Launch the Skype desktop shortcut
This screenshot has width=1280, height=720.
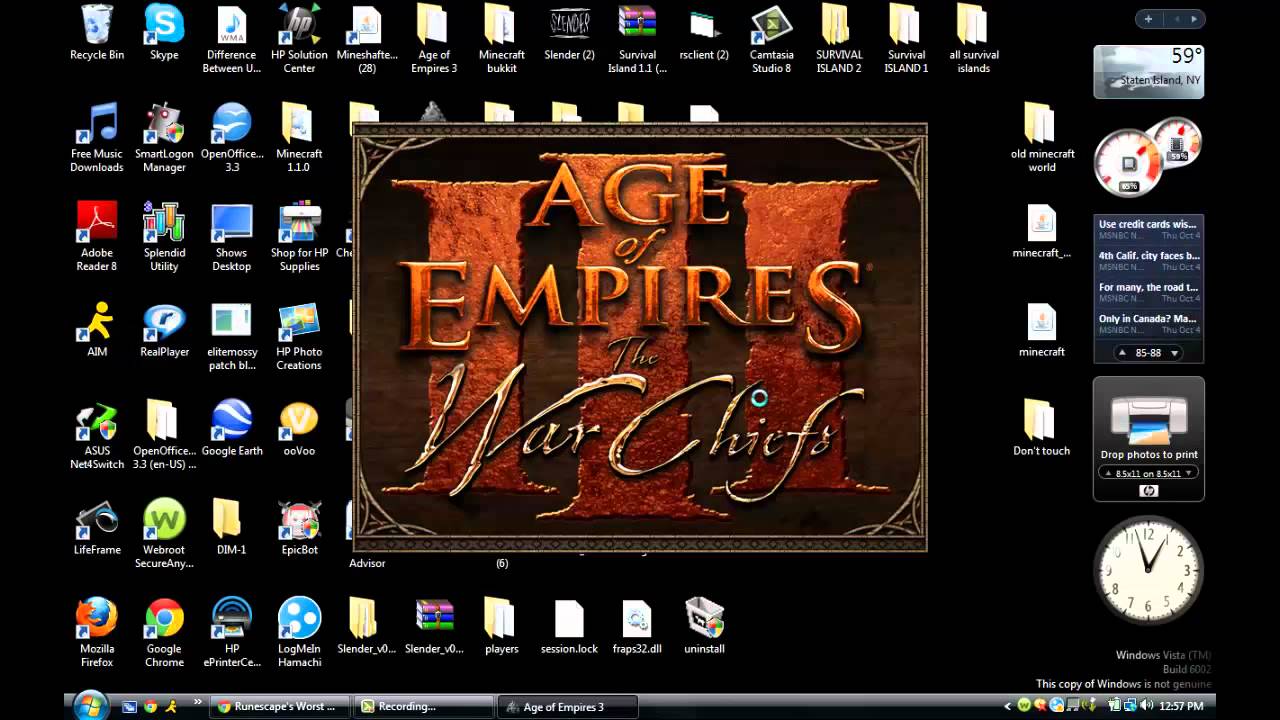(164, 33)
